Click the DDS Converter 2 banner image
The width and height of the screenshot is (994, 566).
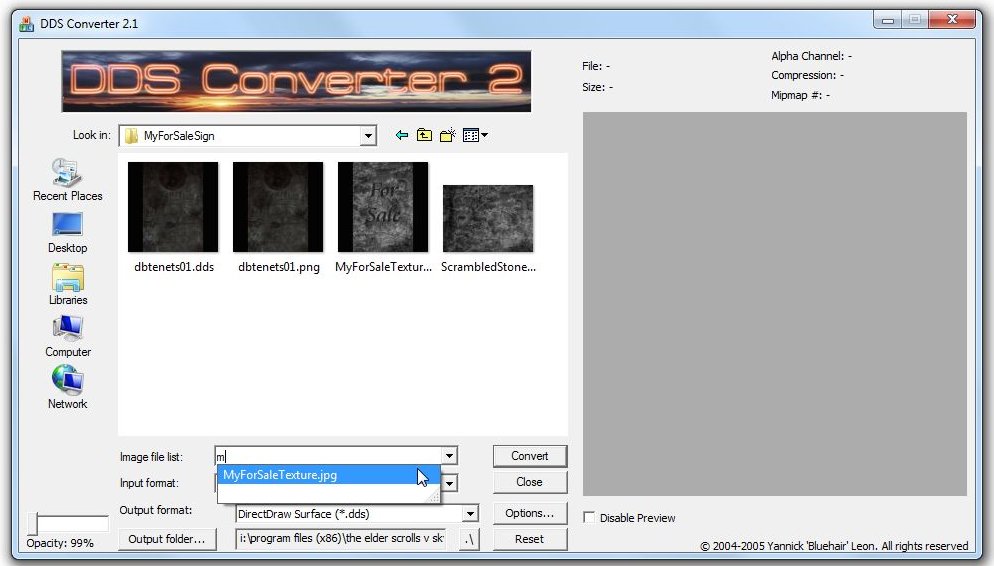(296, 81)
